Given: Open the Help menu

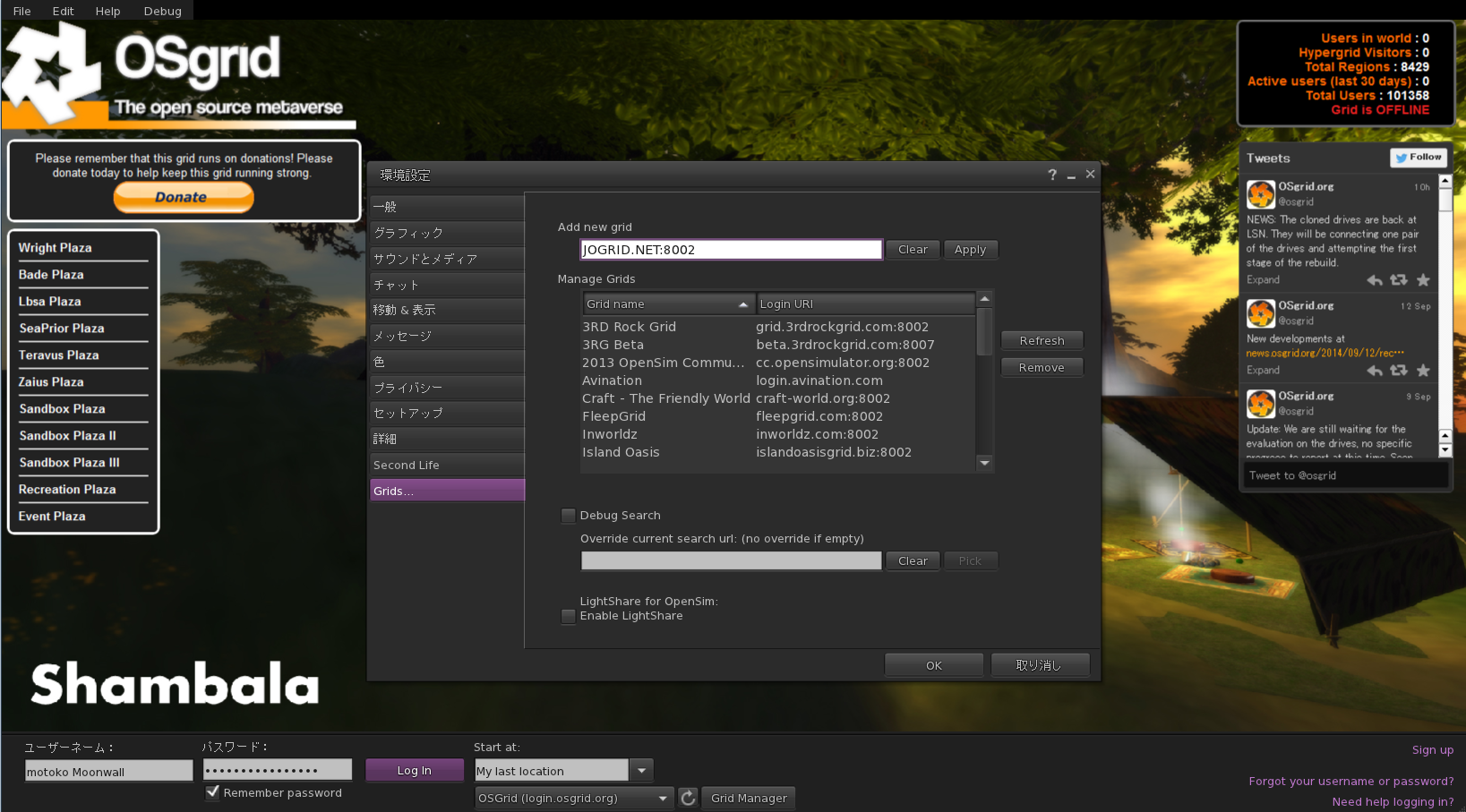Looking at the screenshot, I should click(x=107, y=11).
